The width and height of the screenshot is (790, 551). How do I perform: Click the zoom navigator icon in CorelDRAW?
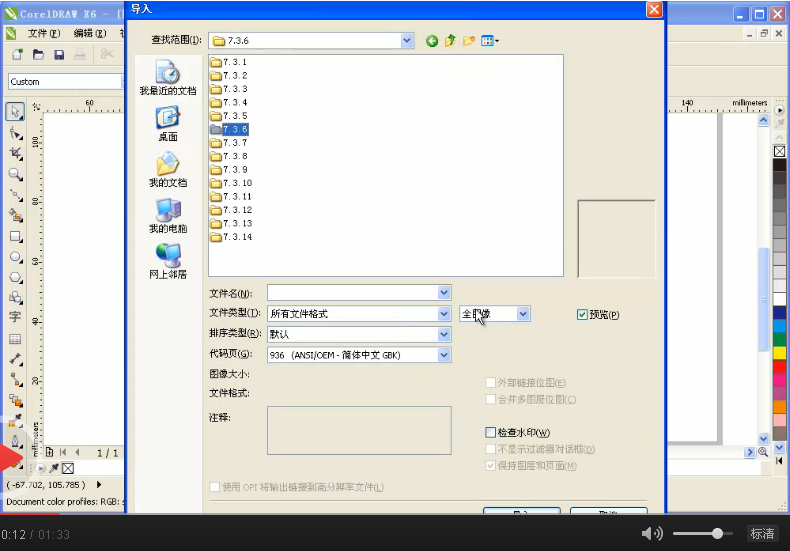[763, 452]
